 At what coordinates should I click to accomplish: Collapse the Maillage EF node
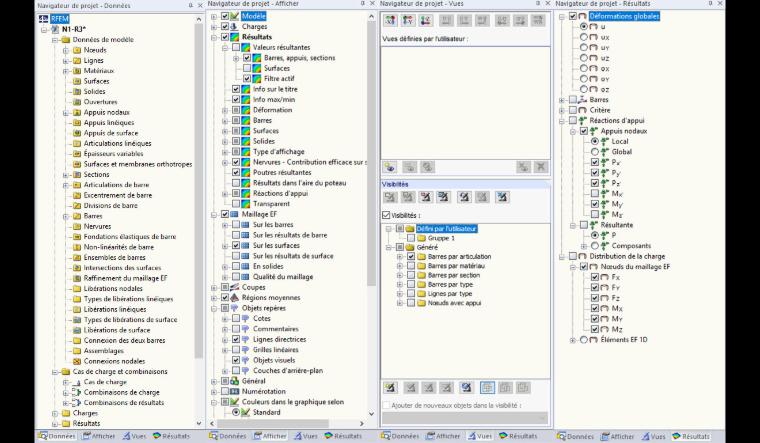point(214,214)
